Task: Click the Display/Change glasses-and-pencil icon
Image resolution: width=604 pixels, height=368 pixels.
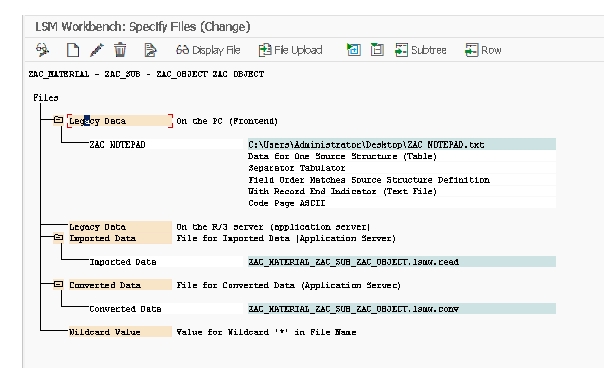Action: pyautogui.click(x=42, y=50)
